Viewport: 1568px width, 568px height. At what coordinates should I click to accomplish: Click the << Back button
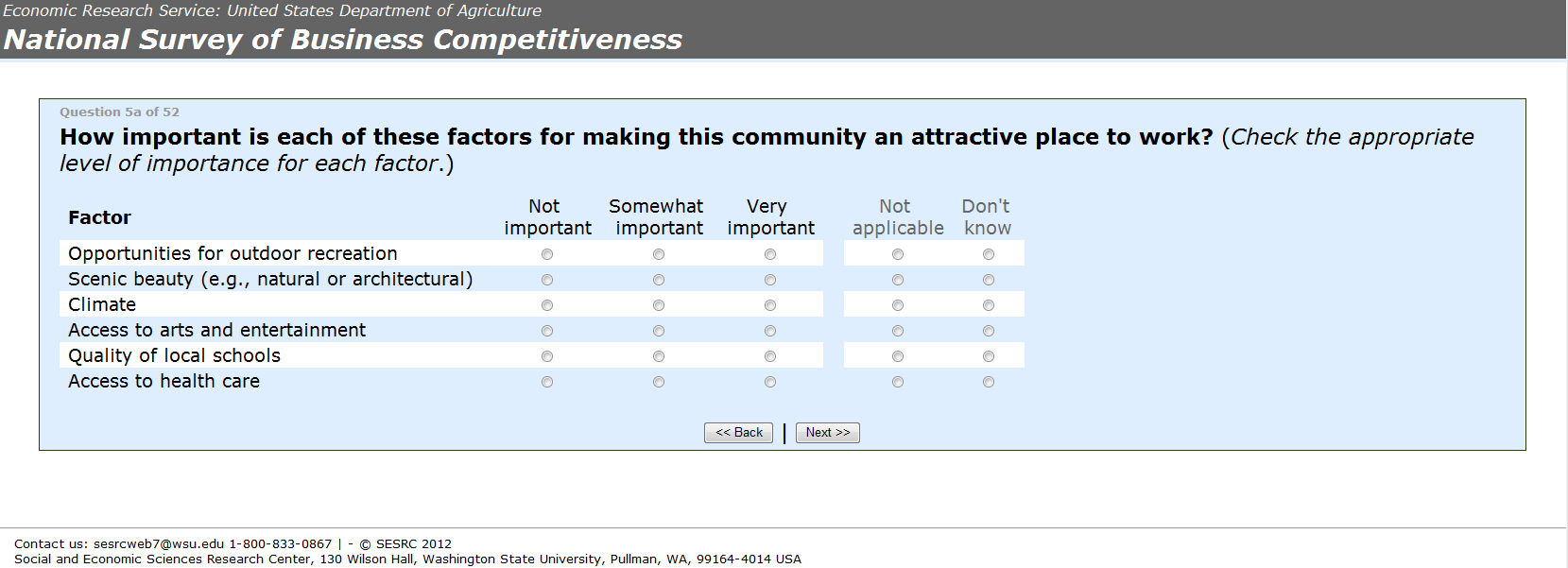(x=738, y=433)
